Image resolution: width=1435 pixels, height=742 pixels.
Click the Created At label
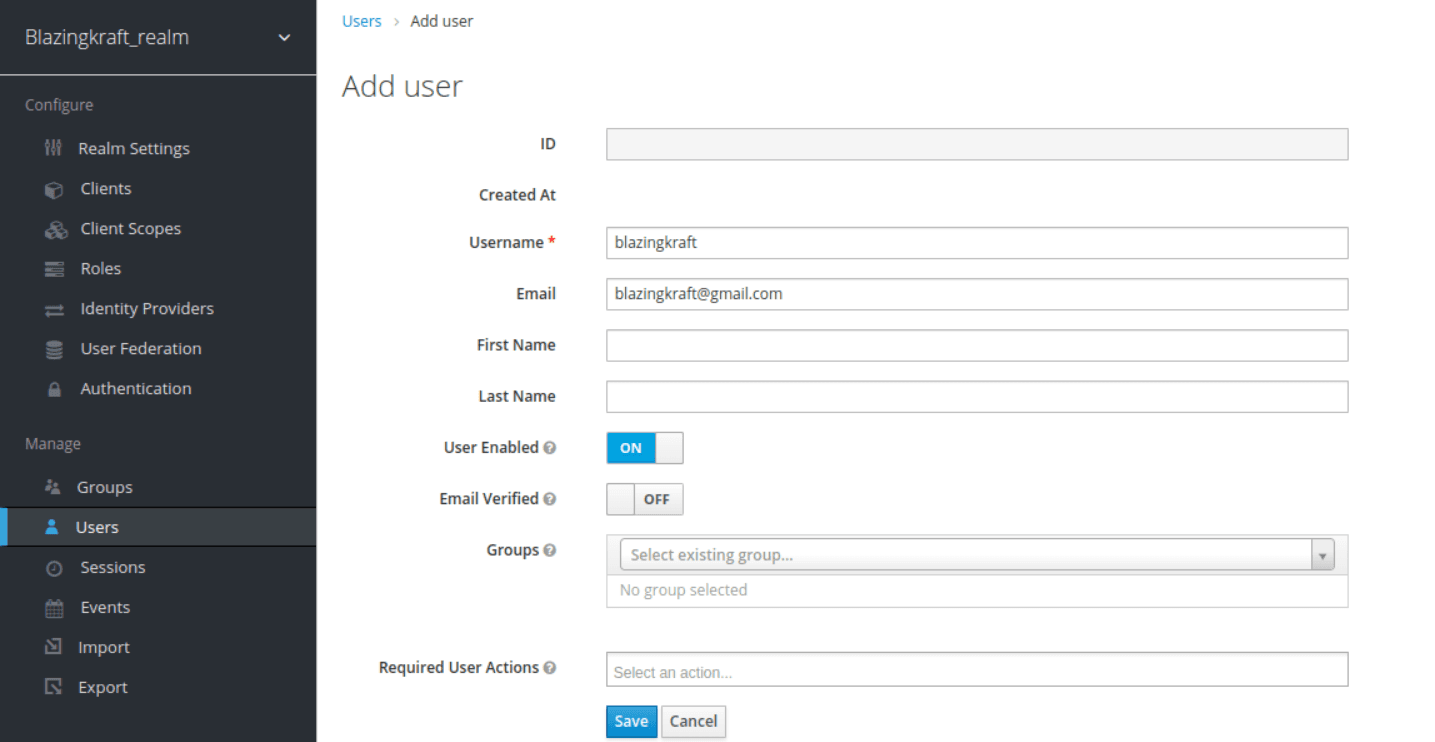(517, 195)
